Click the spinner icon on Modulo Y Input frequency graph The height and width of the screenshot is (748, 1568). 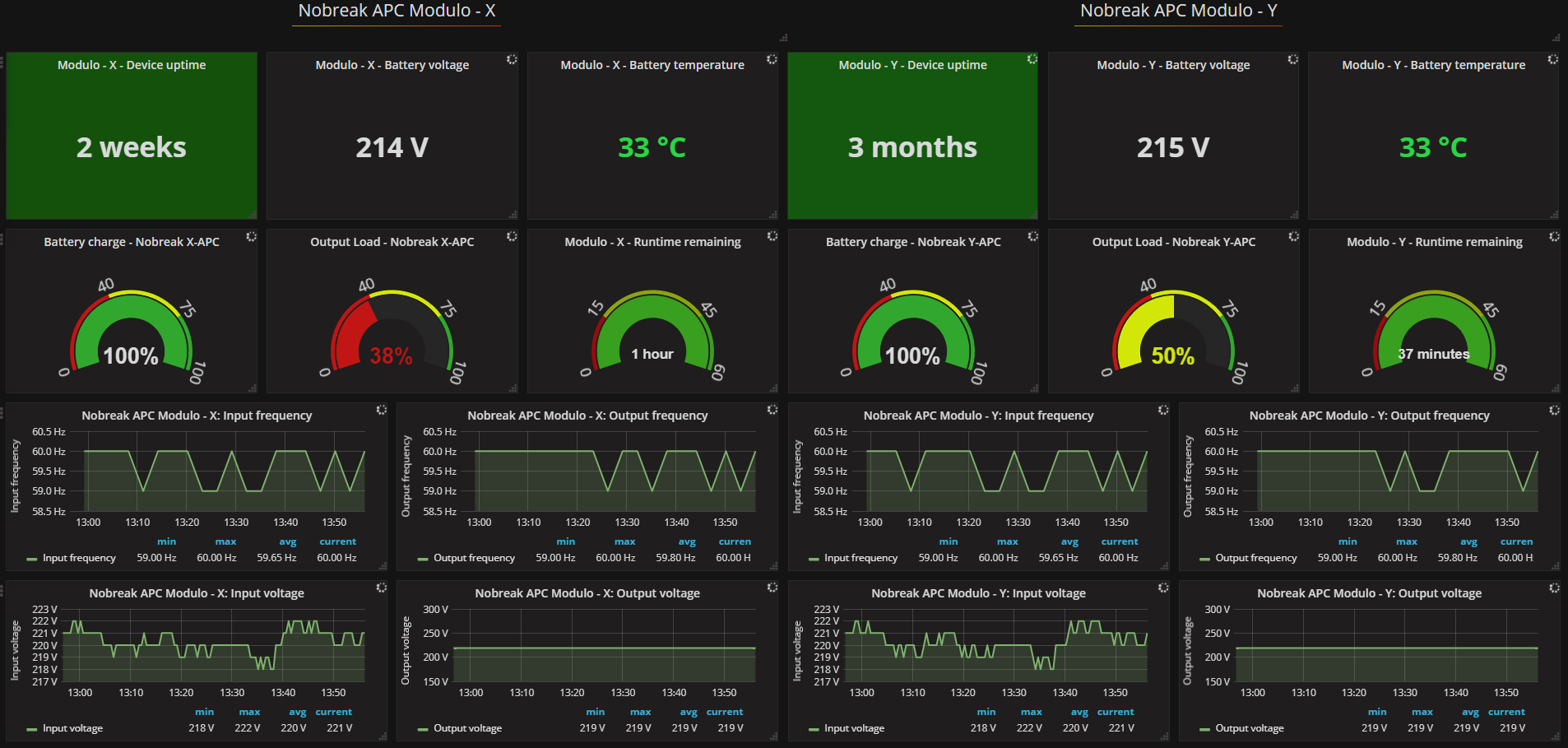[1163, 410]
